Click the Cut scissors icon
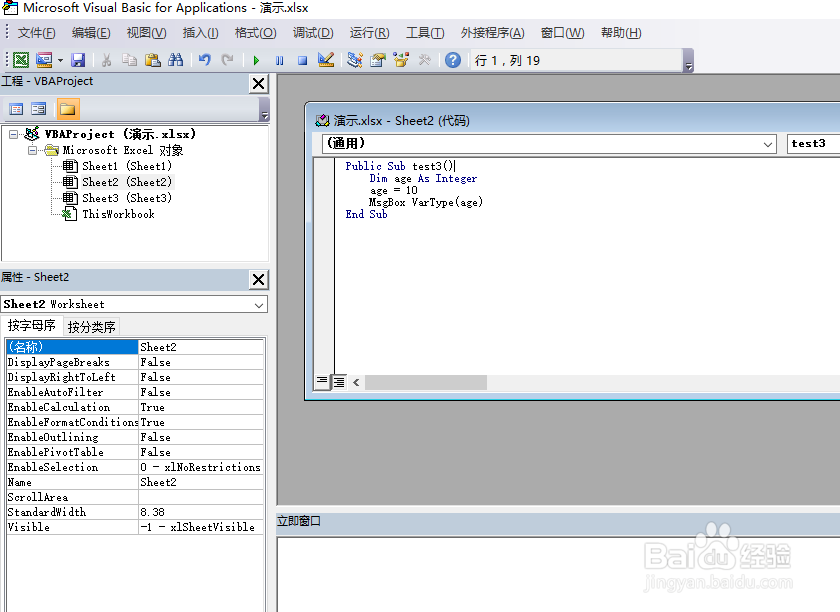 click(107, 60)
